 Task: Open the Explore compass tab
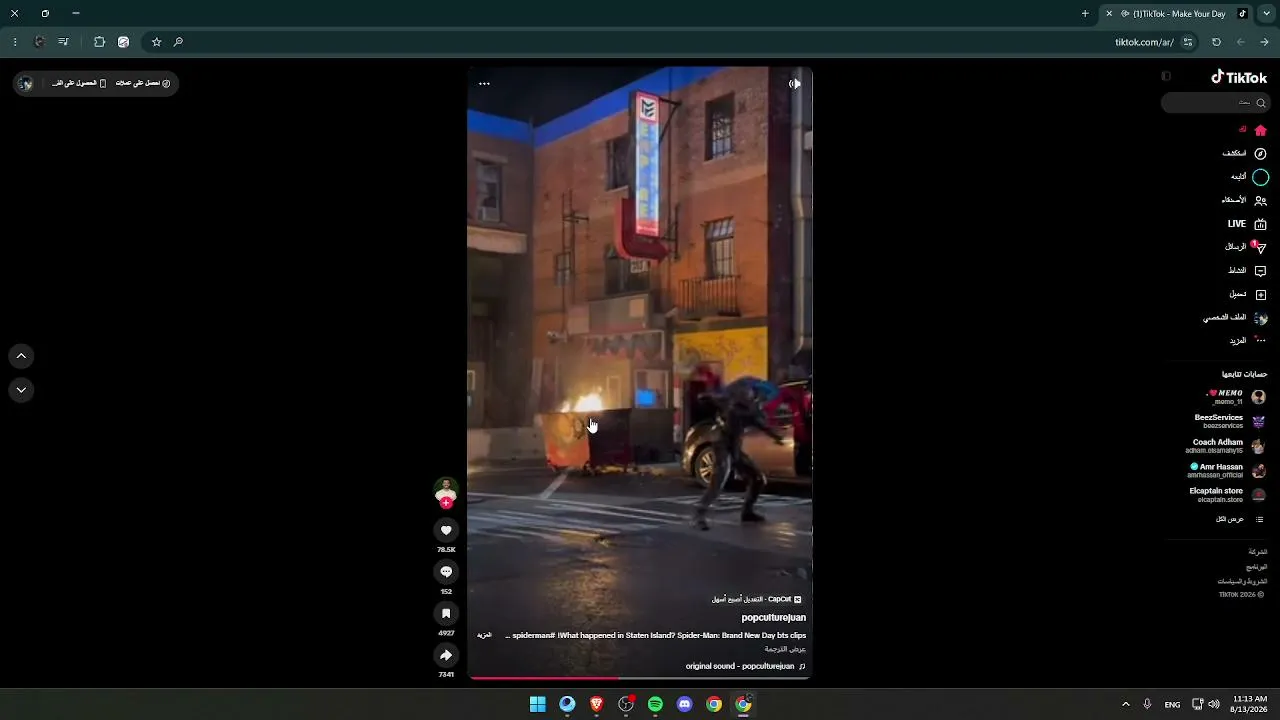[1244, 153]
